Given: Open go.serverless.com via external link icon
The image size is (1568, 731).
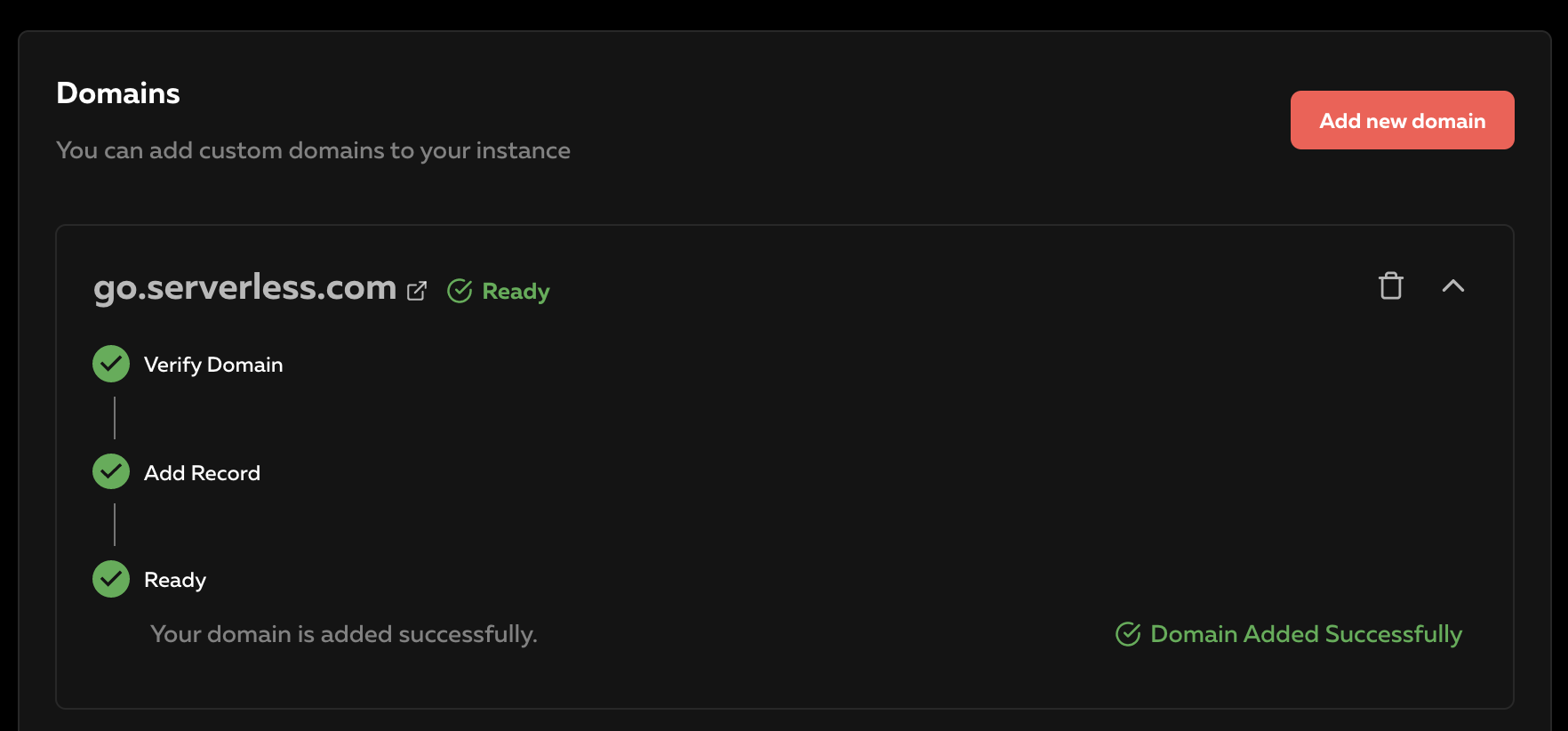Looking at the screenshot, I should (417, 291).
